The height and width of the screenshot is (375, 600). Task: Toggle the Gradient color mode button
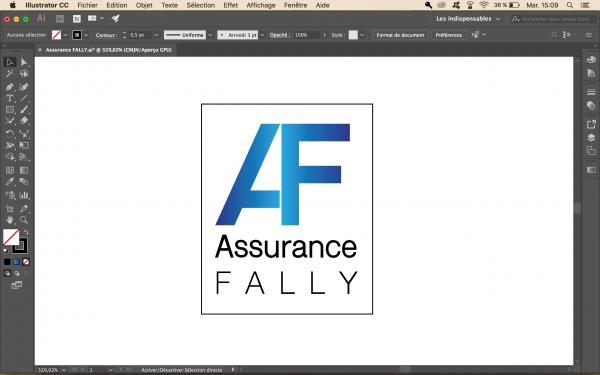click(16, 262)
